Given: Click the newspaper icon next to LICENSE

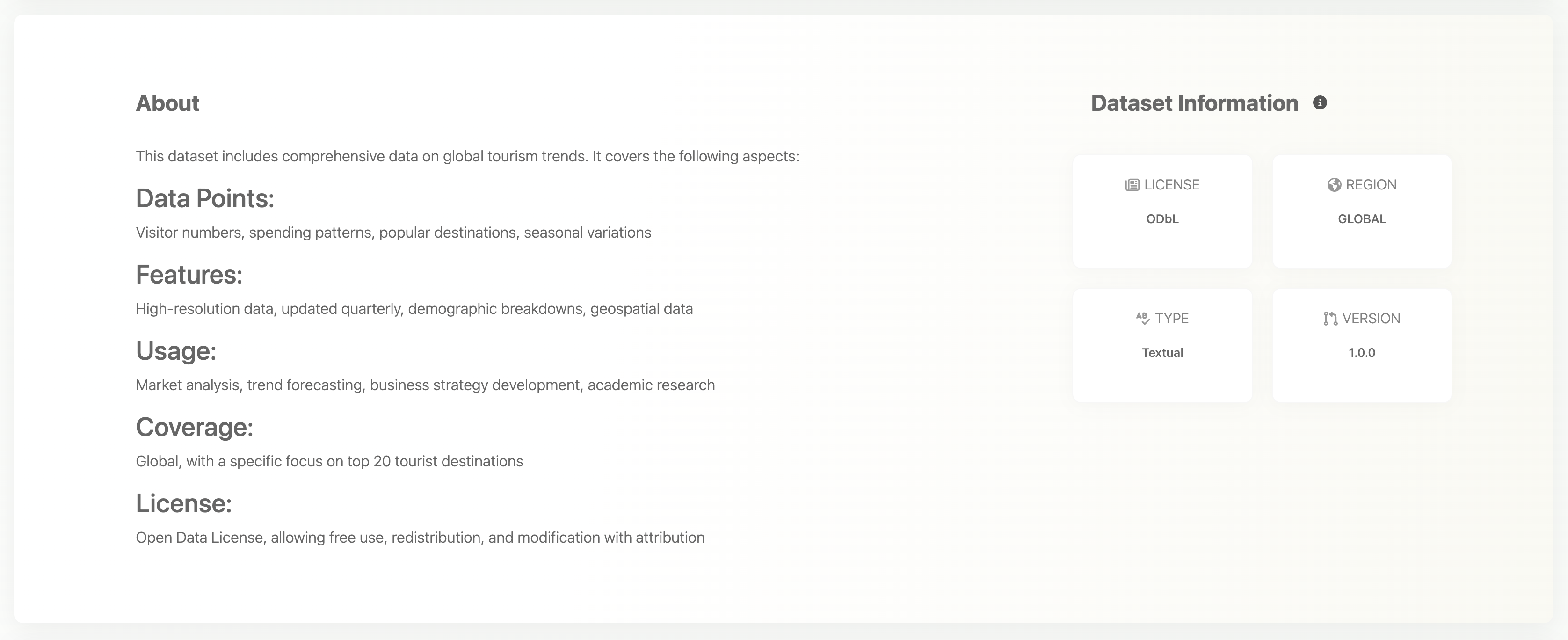Looking at the screenshot, I should pos(1132,185).
